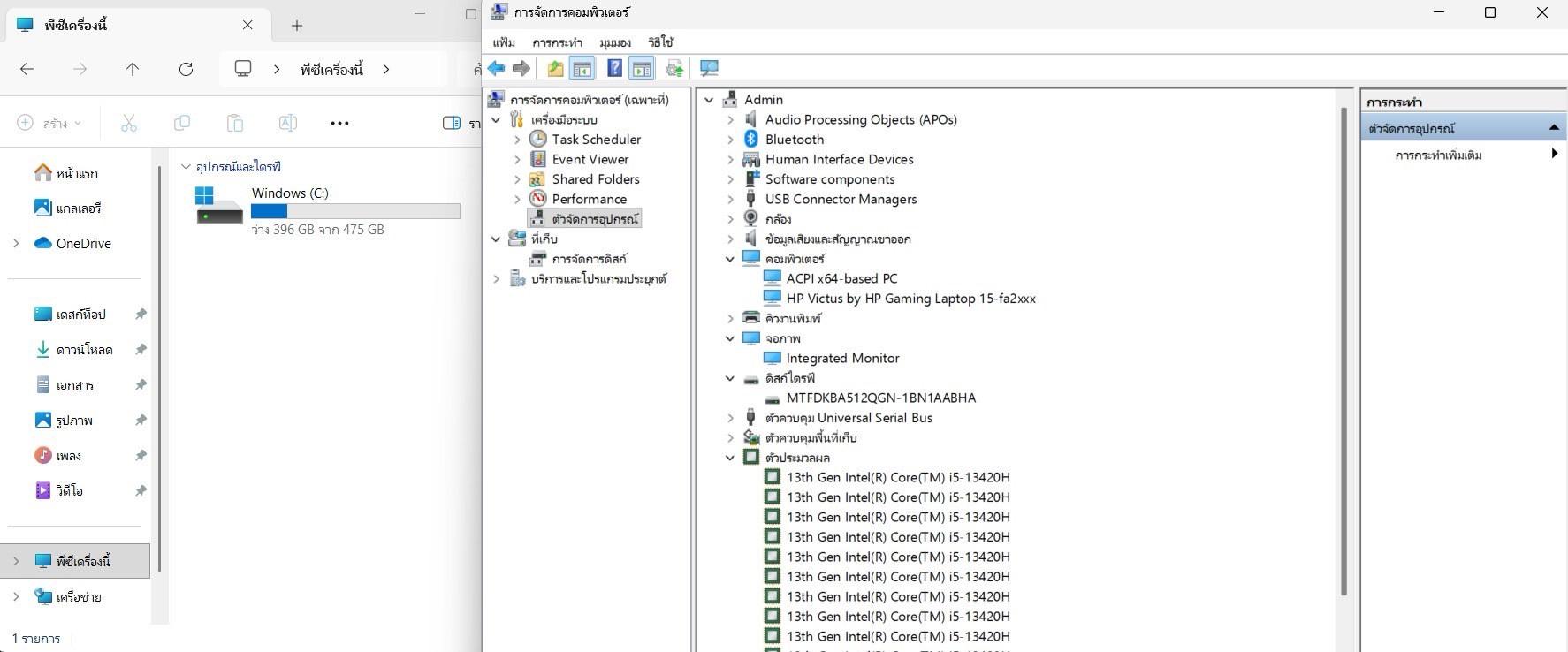Select the Bluetooth device icon
Viewport: 1568px width, 652px height.
[751, 139]
